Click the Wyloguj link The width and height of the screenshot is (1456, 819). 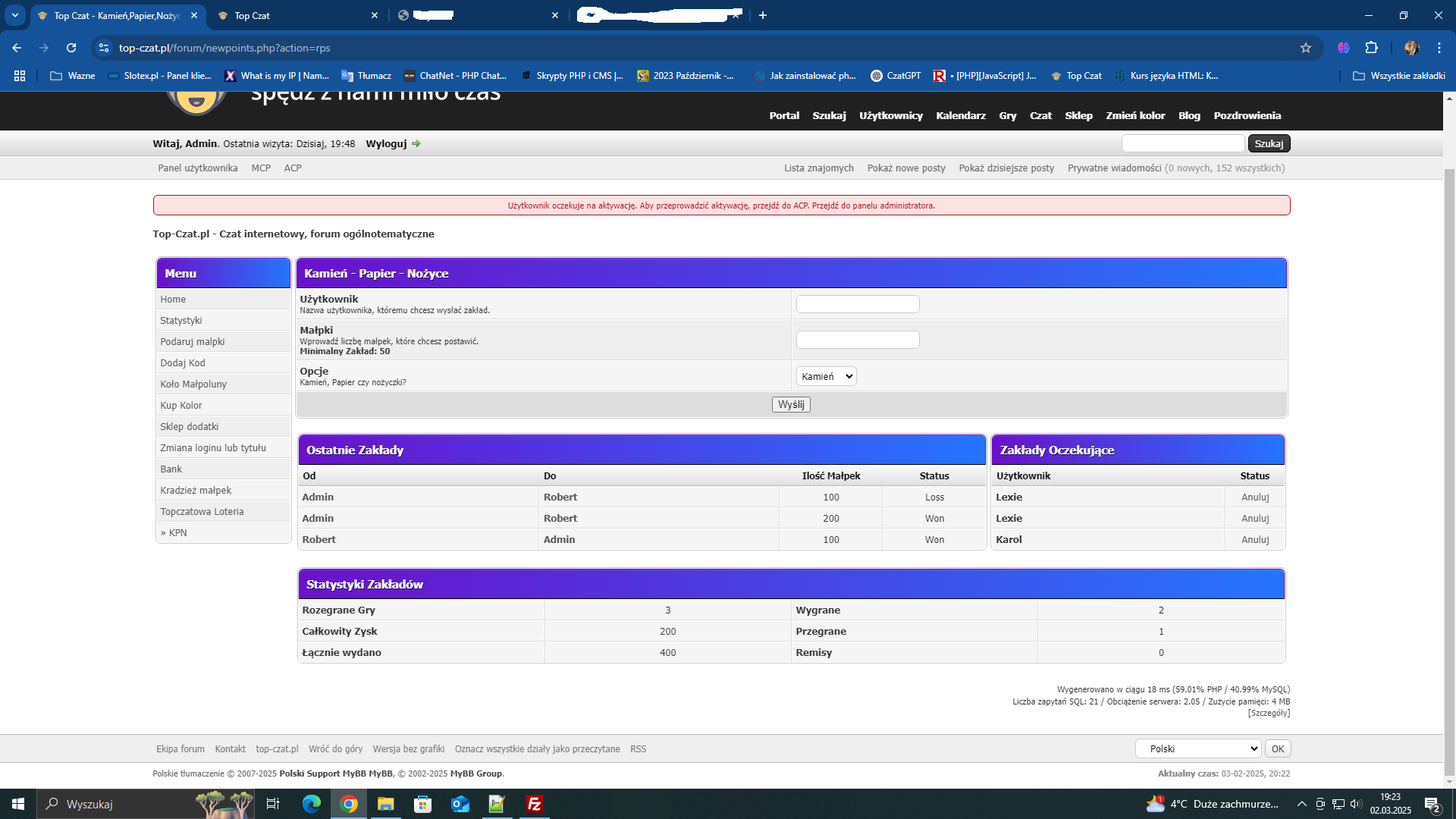click(386, 143)
